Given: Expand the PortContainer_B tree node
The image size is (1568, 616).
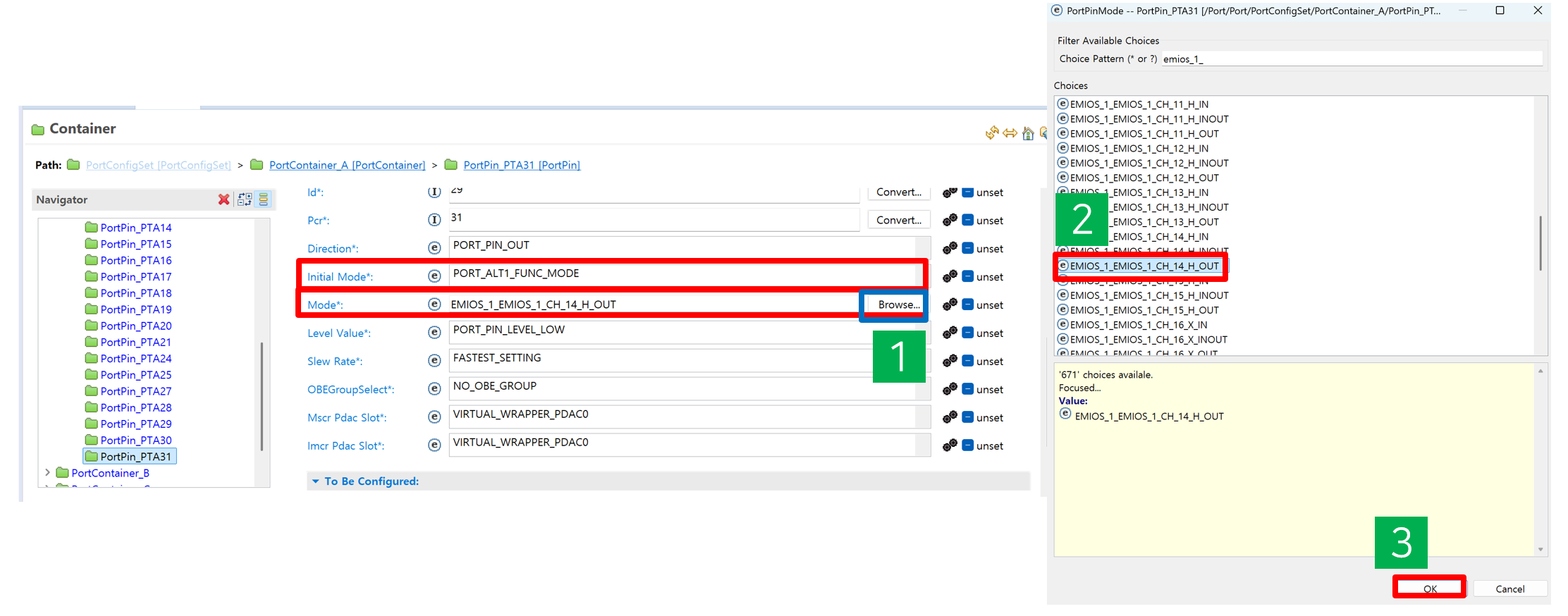Looking at the screenshot, I should click(47, 473).
